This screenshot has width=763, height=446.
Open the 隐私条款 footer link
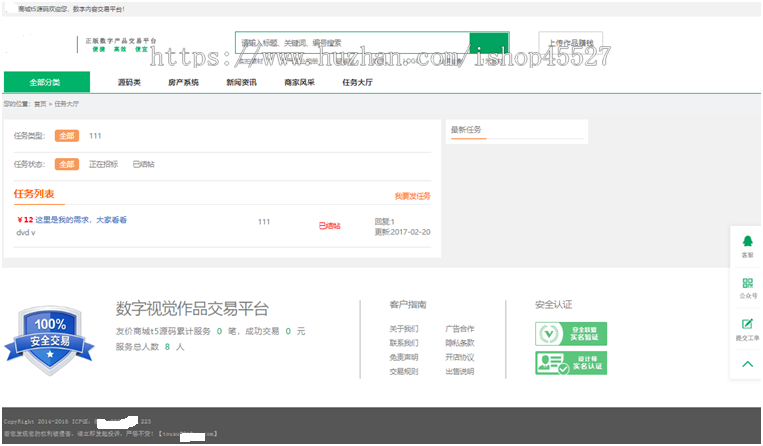click(x=460, y=343)
